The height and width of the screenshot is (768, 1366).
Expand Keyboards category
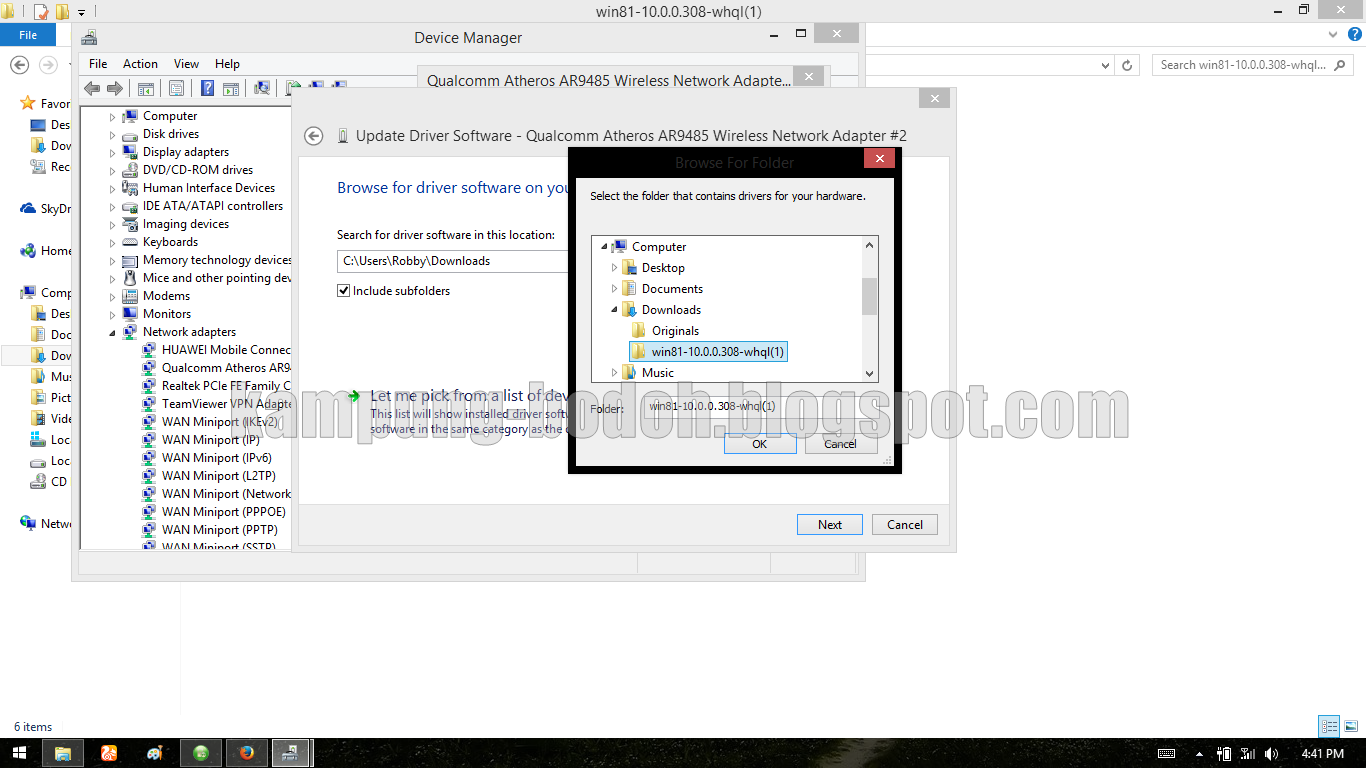(112, 243)
